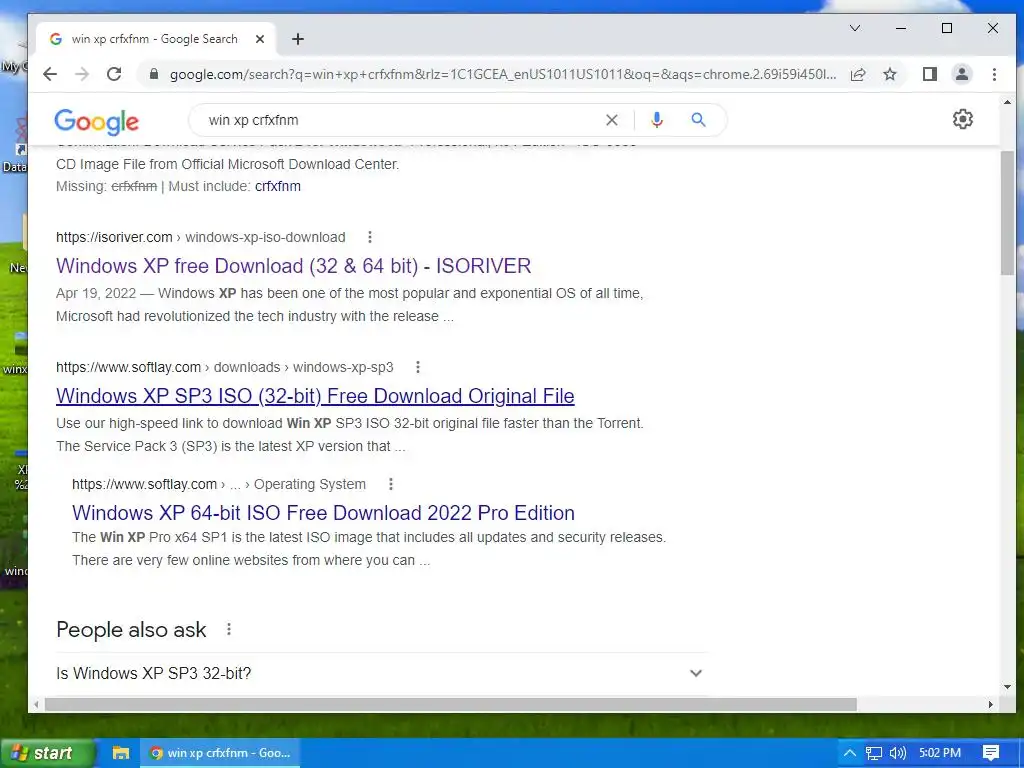Open the notification center icon
The image size is (1024, 768).
click(x=991, y=753)
